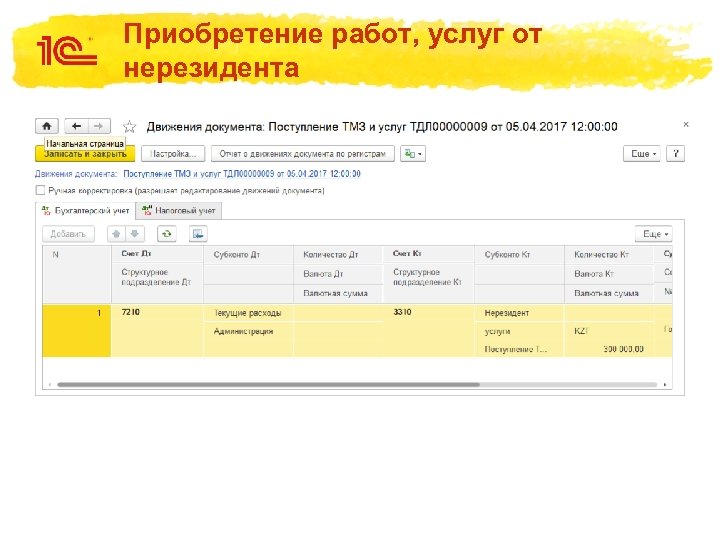This screenshot has width=720, height=540.
Task: Open the Поступление ТМЗ и услуг ТДЛ00000009 link
Action: tap(242, 174)
